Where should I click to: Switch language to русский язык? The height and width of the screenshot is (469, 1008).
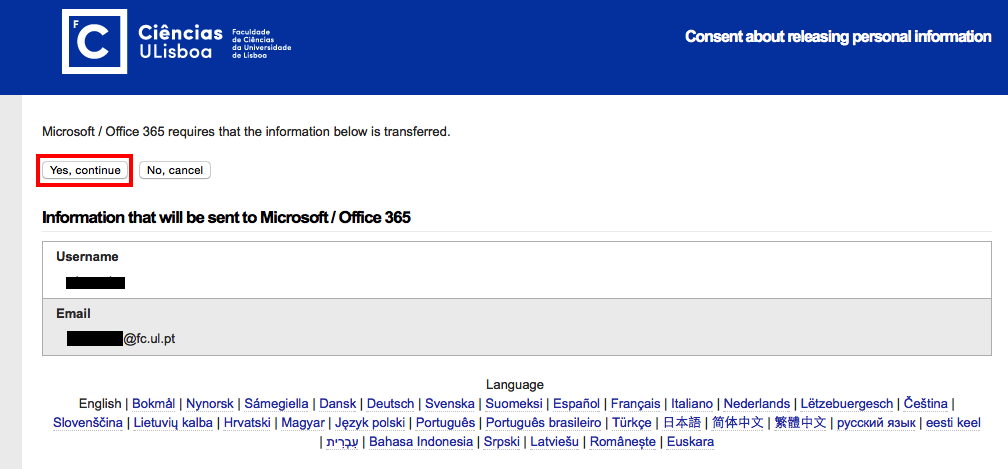click(876, 423)
